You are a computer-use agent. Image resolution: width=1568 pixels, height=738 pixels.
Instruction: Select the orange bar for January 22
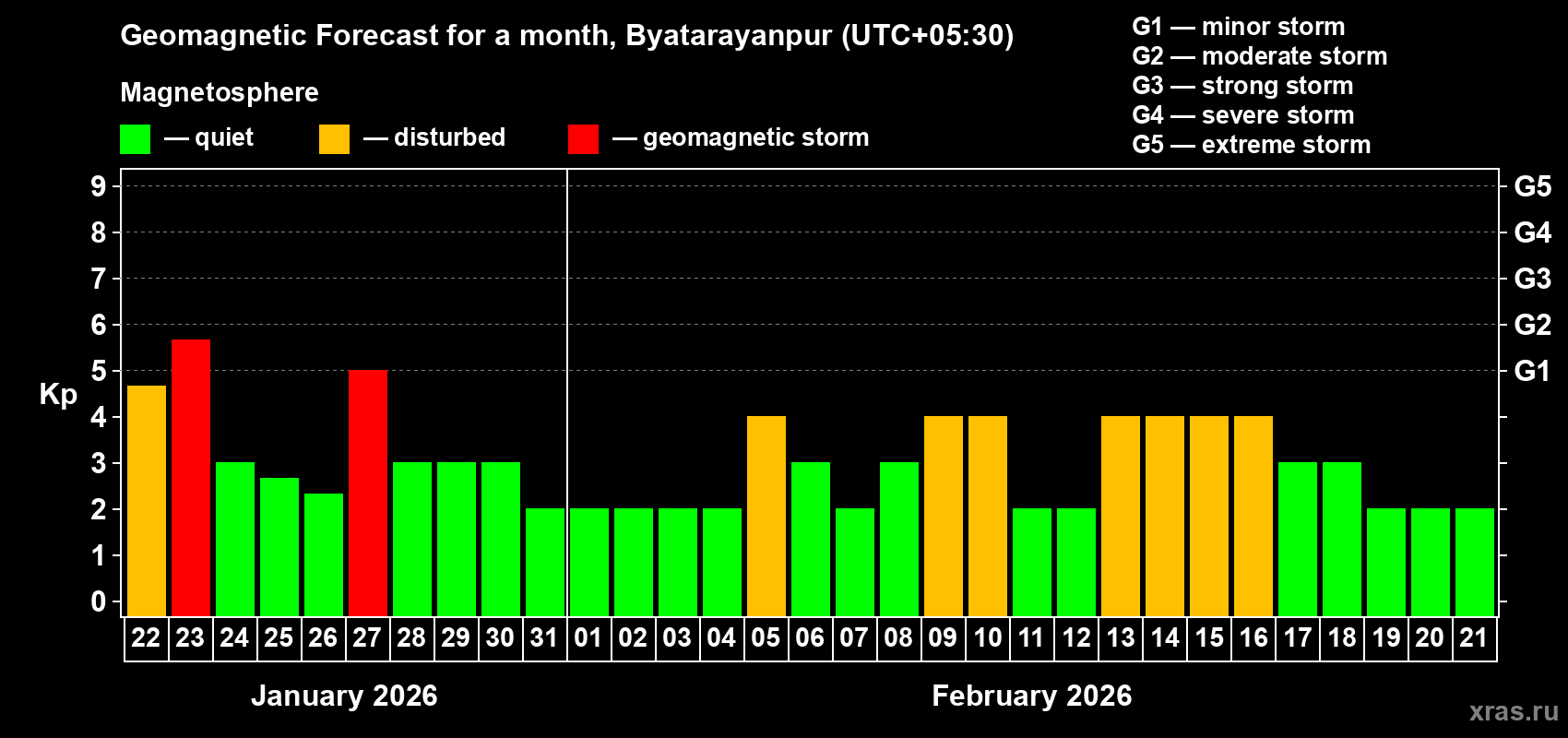point(147,501)
